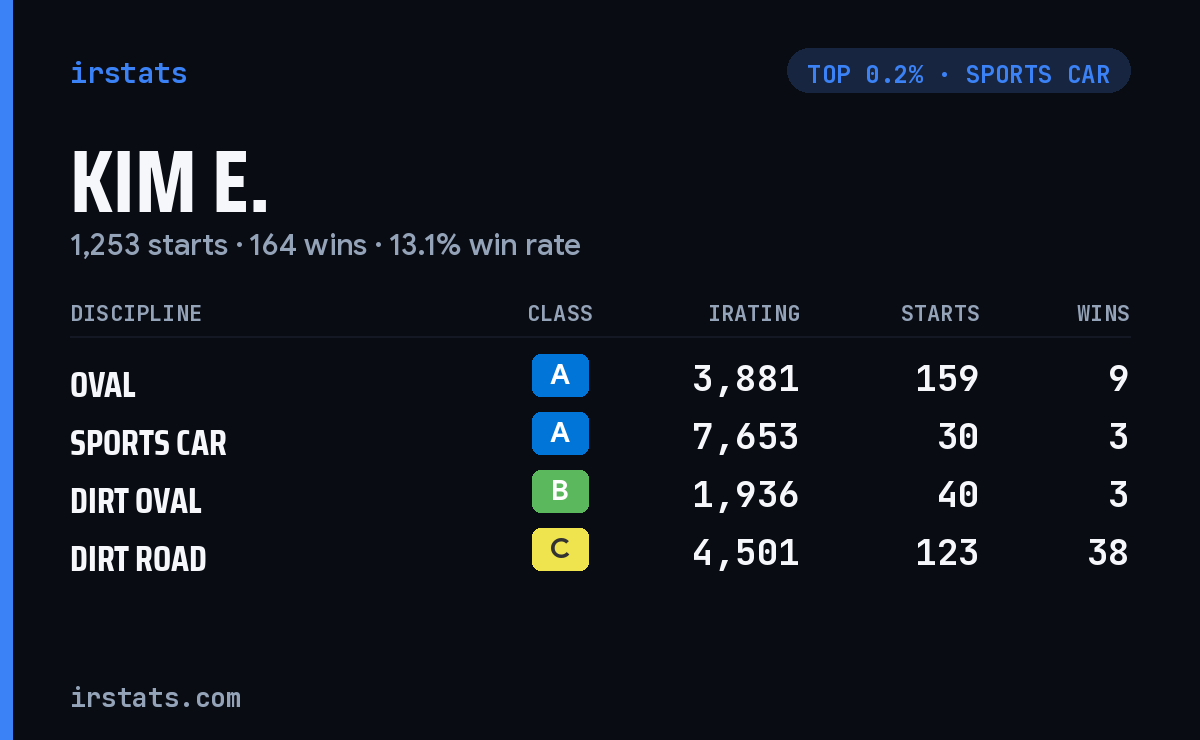Click the Dirt Road class C badge
This screenshot has height=740, width=1200.
tap(560, 550)
